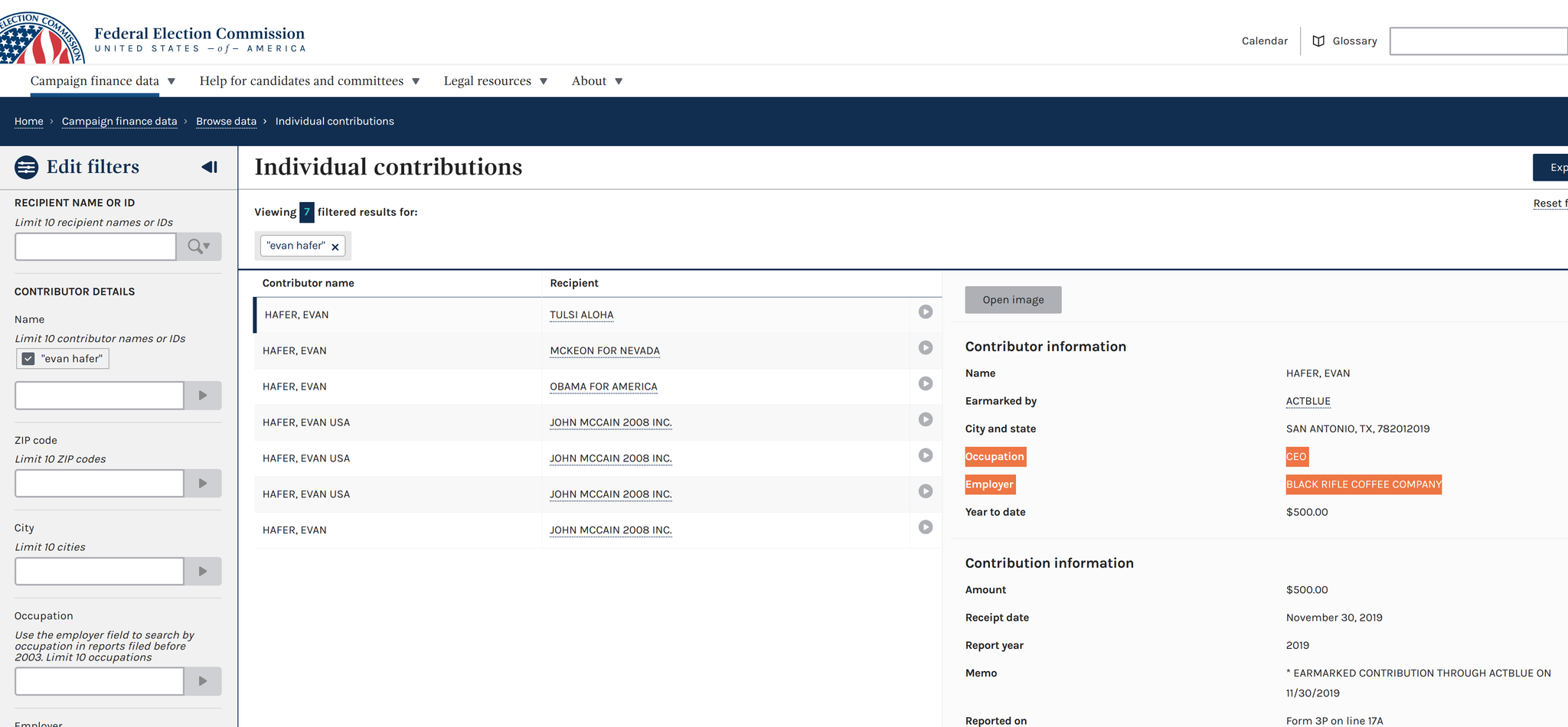
Task: Click the Occupation input field
Action: [x=100, y=681]
